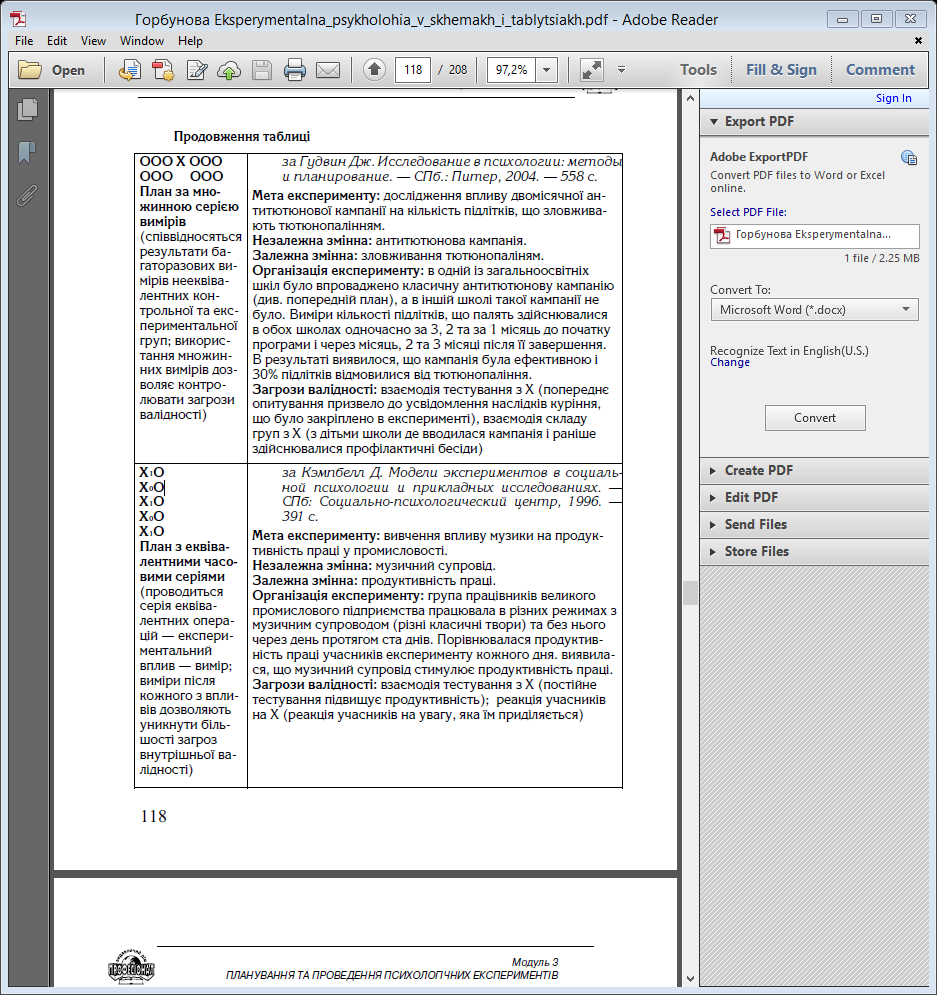Collapse the Export PDF section

click(759, 122)
